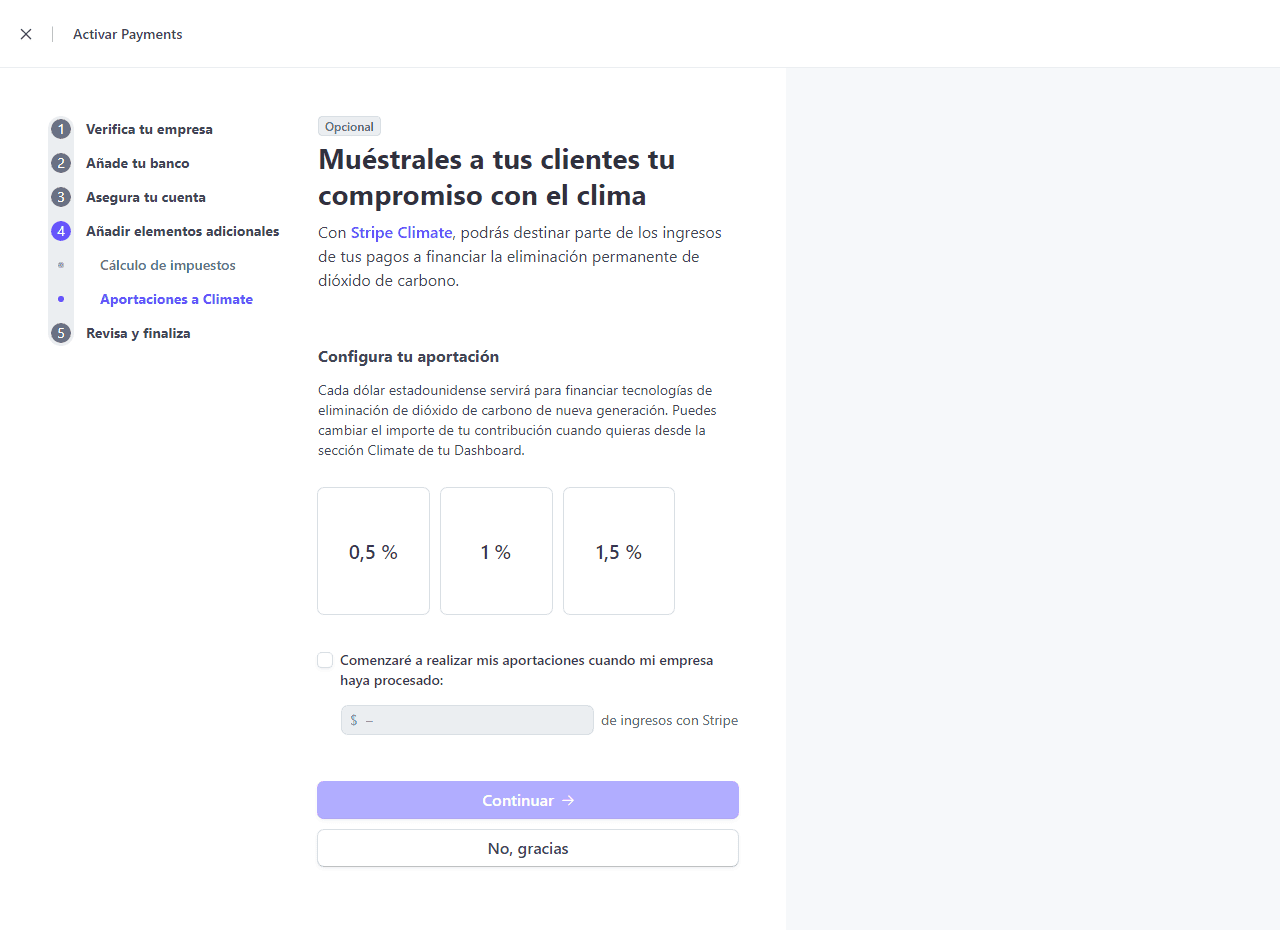1280x930 pixels.
Task: Click the step 1 circle icon for Verifica tu empresa
Action: [x=61, y=129]
